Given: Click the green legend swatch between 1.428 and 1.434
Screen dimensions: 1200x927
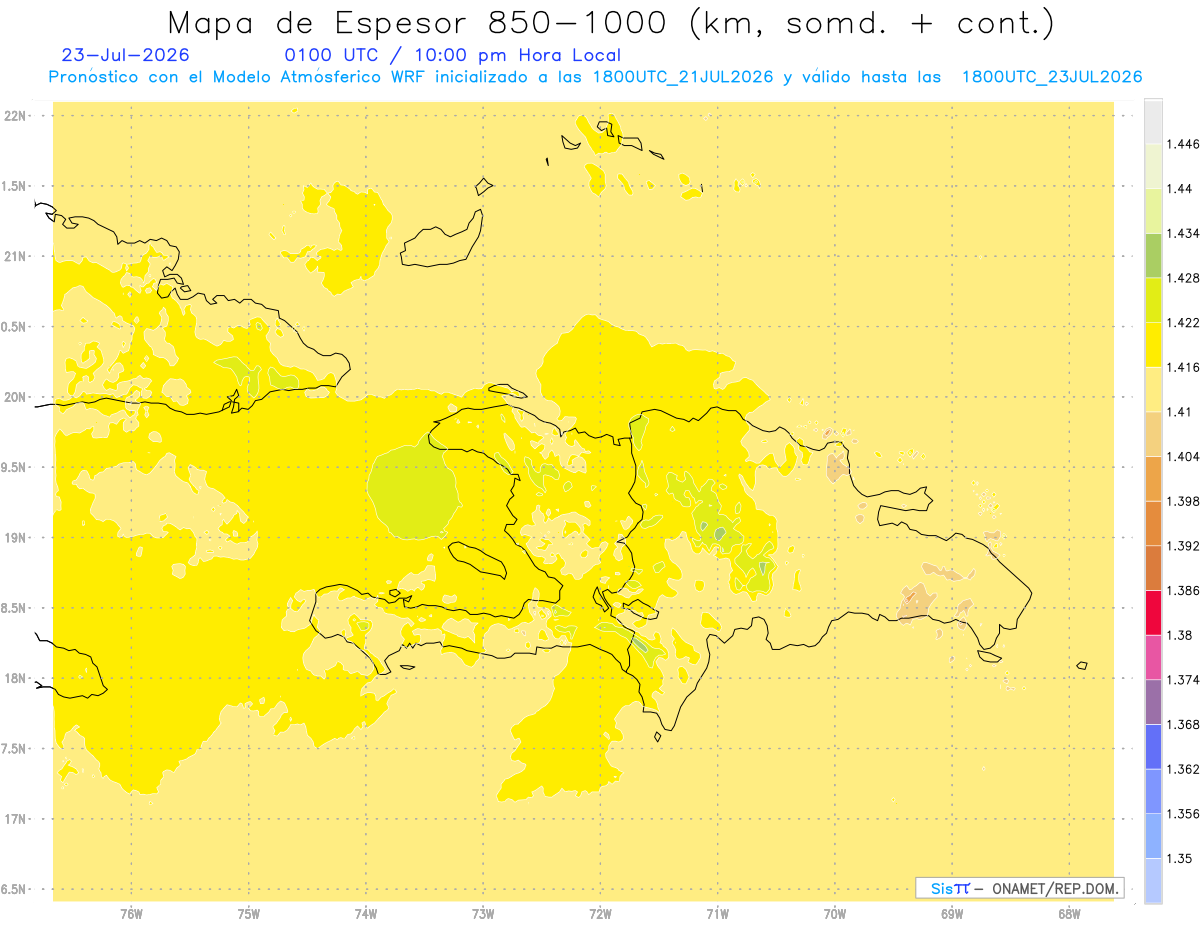Looking at the screenshot, I should coord(1153,255).
